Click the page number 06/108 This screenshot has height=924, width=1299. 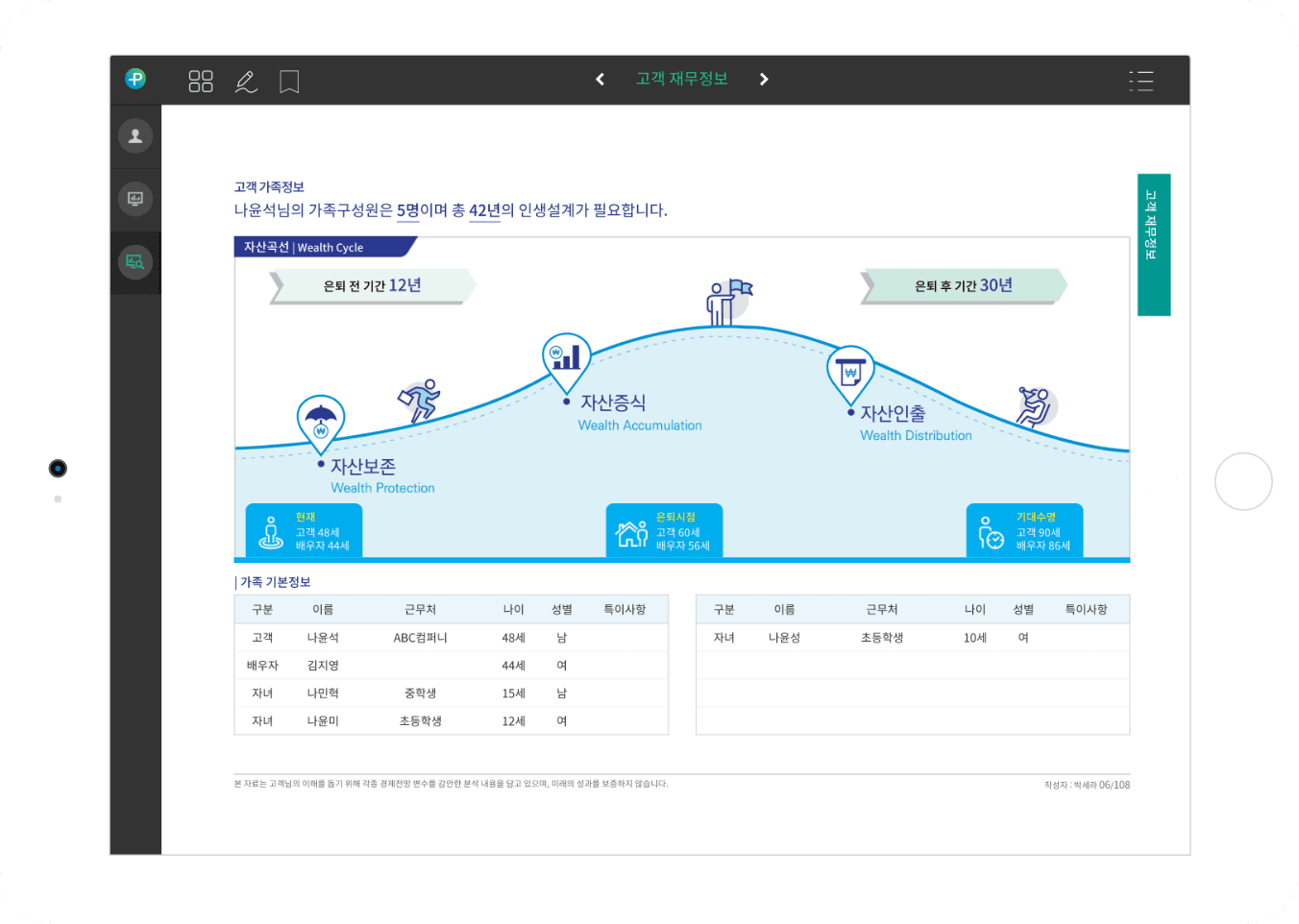coord(1115,785)
